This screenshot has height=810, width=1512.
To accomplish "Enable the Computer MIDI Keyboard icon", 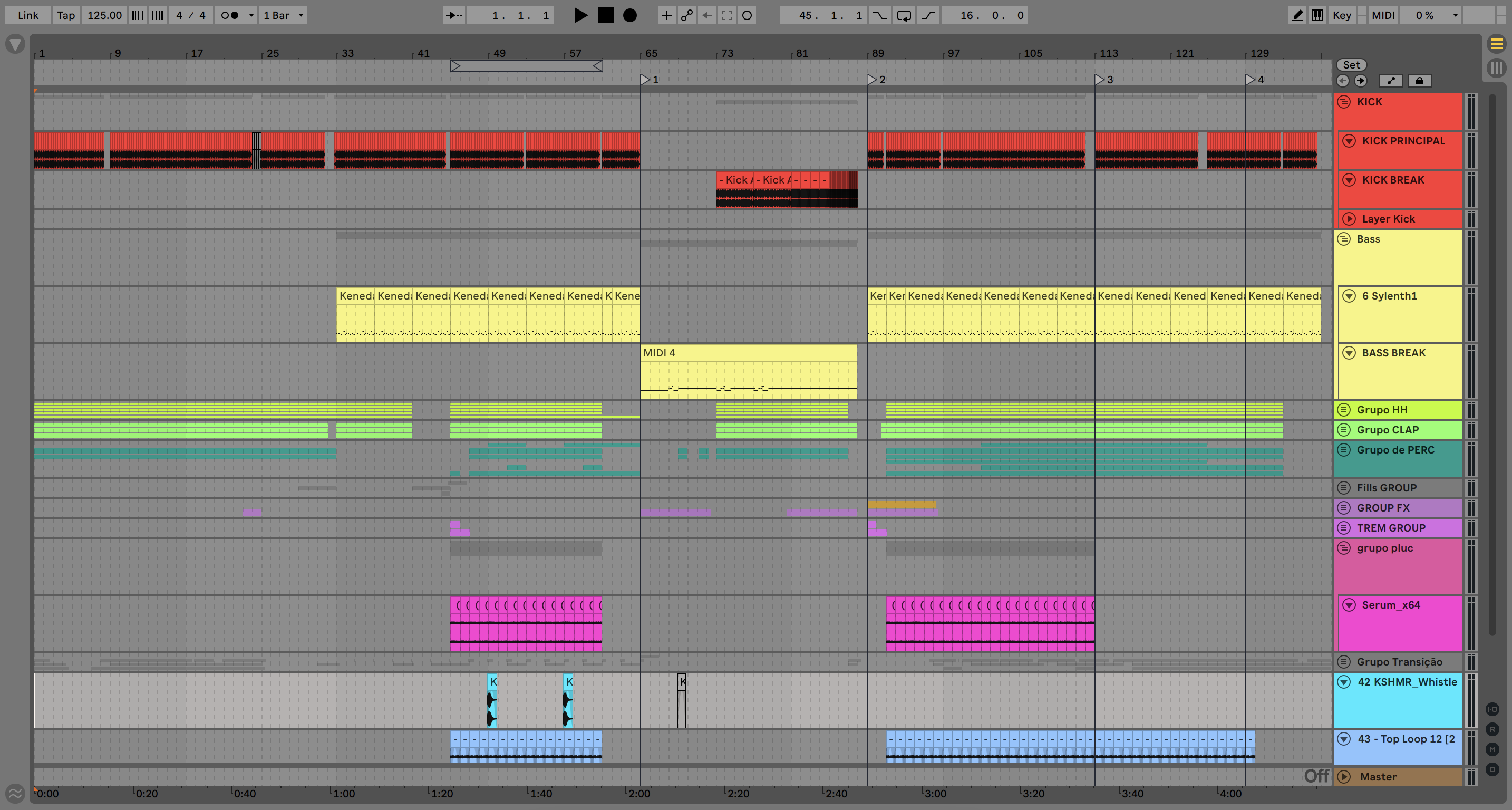I will tap(1317, 15).
